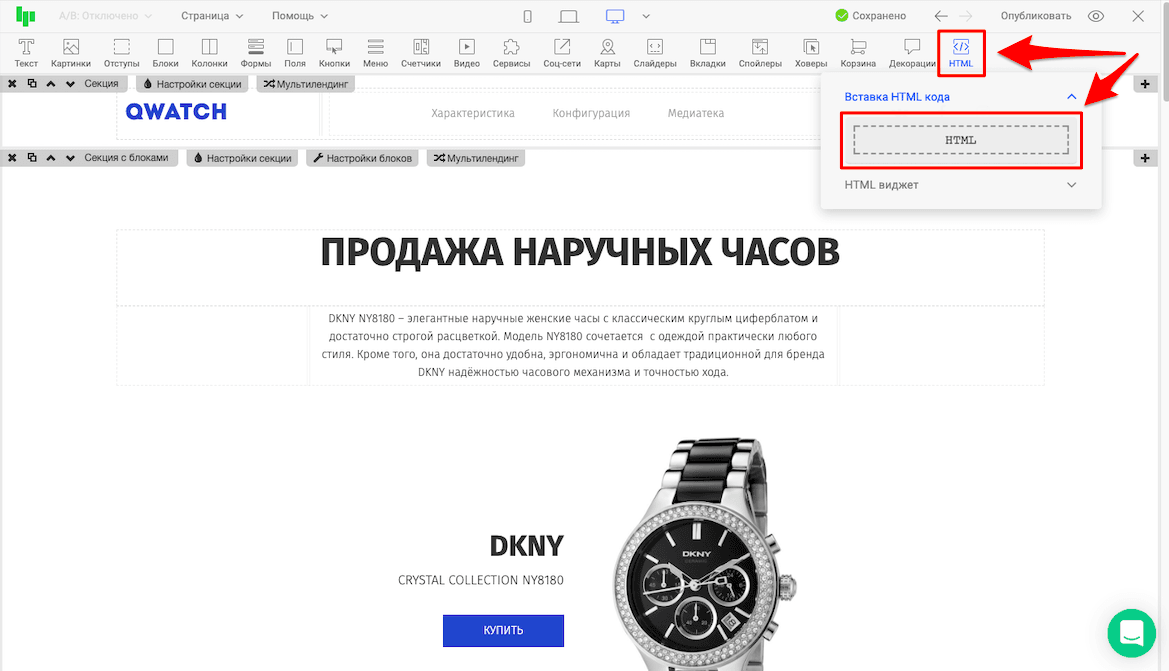This screenshot has width=1169, height=671.
Task: Select the desktop monitor preview
Action: click(615, 16)
